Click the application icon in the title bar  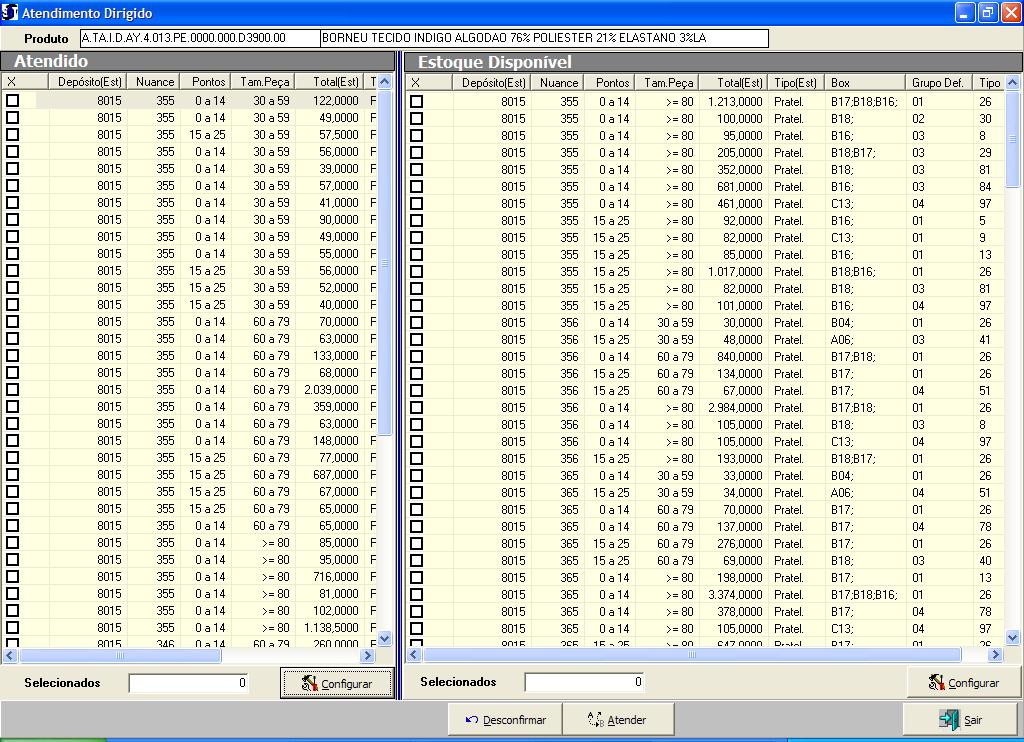pos(10,11)
